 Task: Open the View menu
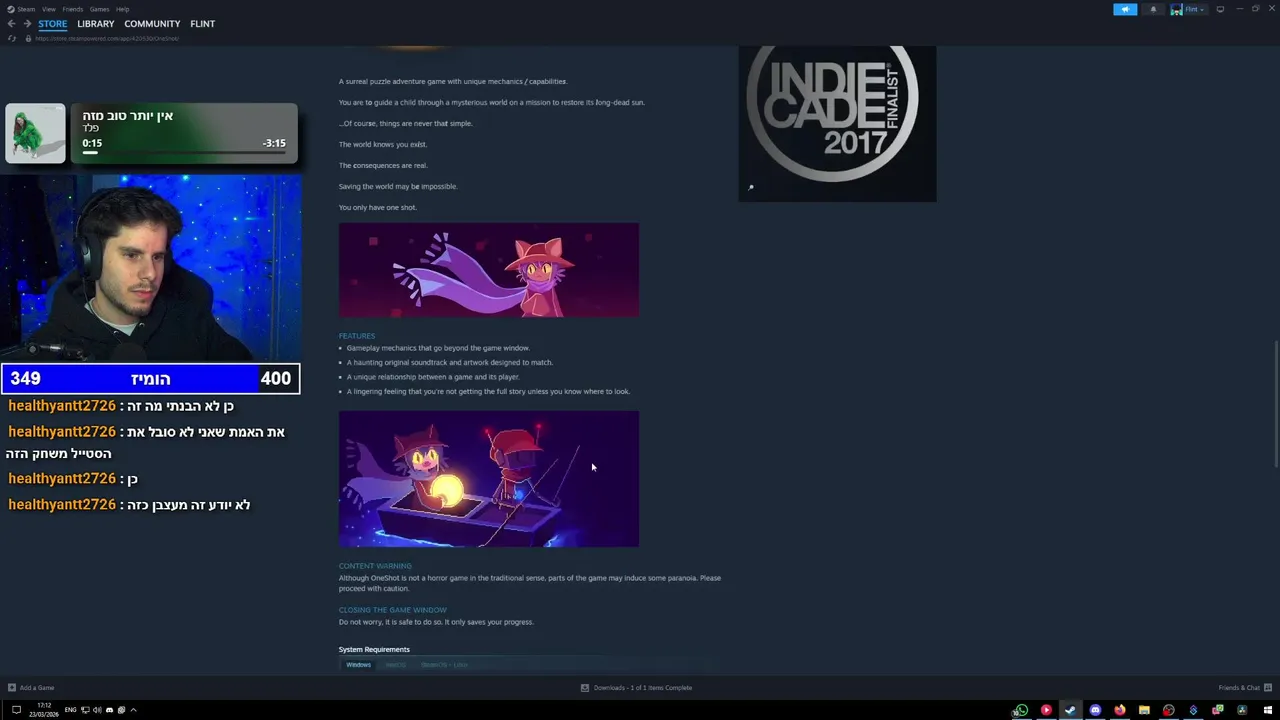point(49,9)
